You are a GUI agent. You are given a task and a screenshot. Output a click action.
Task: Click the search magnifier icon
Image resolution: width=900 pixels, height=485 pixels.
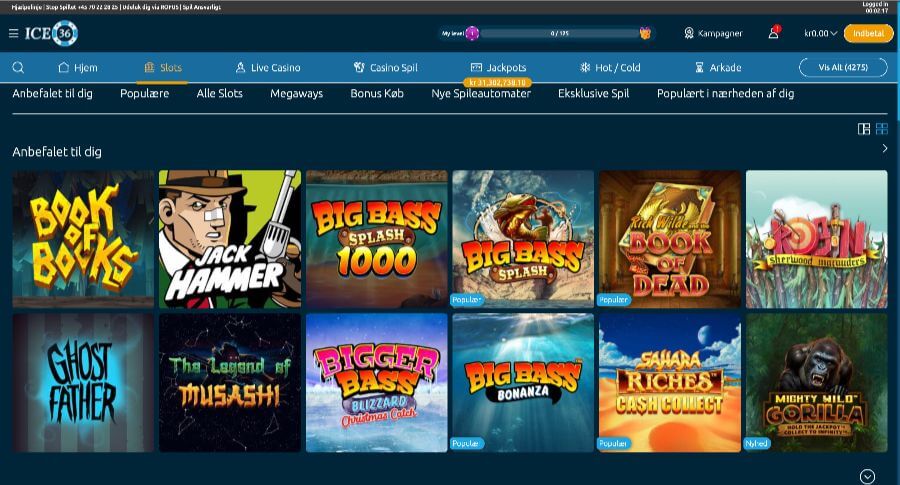(x=18, y=68)
